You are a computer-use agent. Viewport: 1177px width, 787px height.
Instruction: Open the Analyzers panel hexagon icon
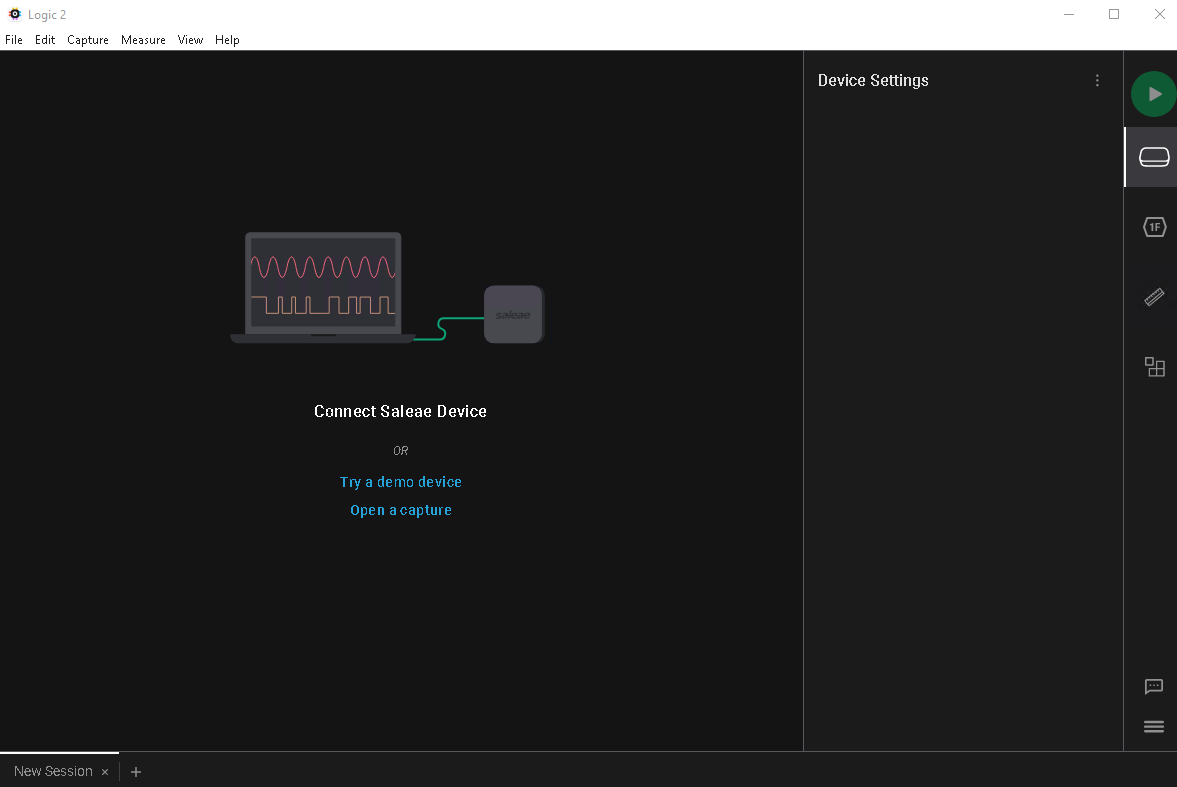pyautogui.click(x=1154, y=227)
